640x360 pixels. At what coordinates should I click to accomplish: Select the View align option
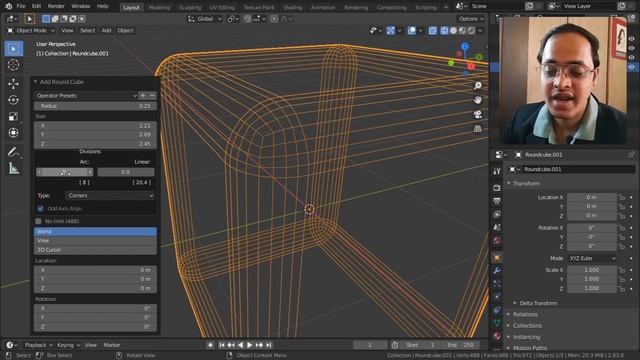tap(95, 240)
